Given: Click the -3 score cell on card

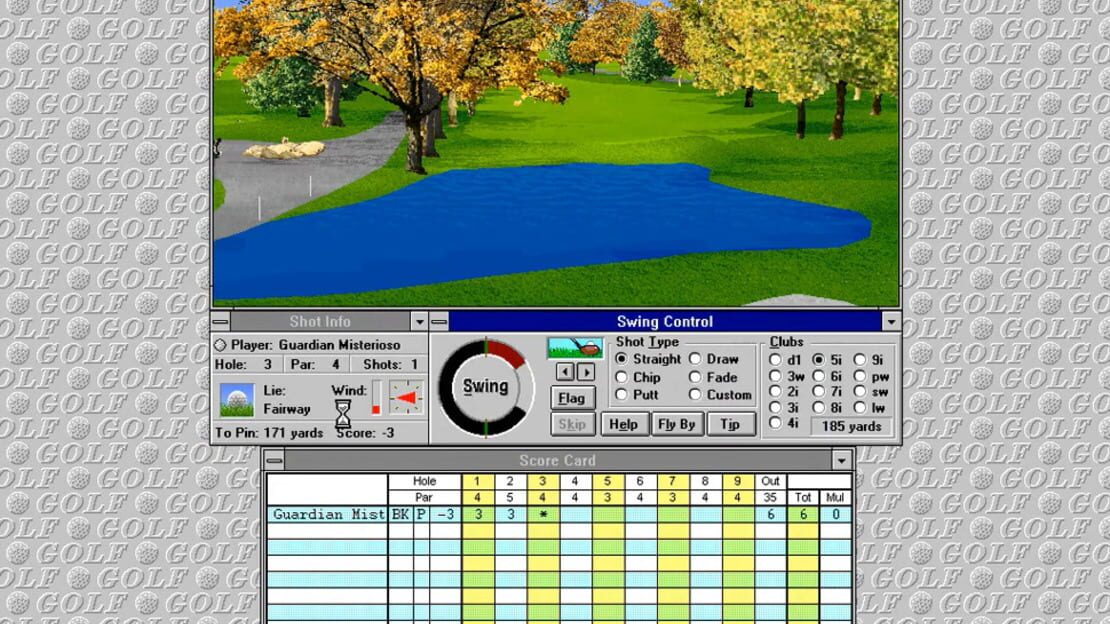Looking at the screenshot, I should [x=445, y=514].
